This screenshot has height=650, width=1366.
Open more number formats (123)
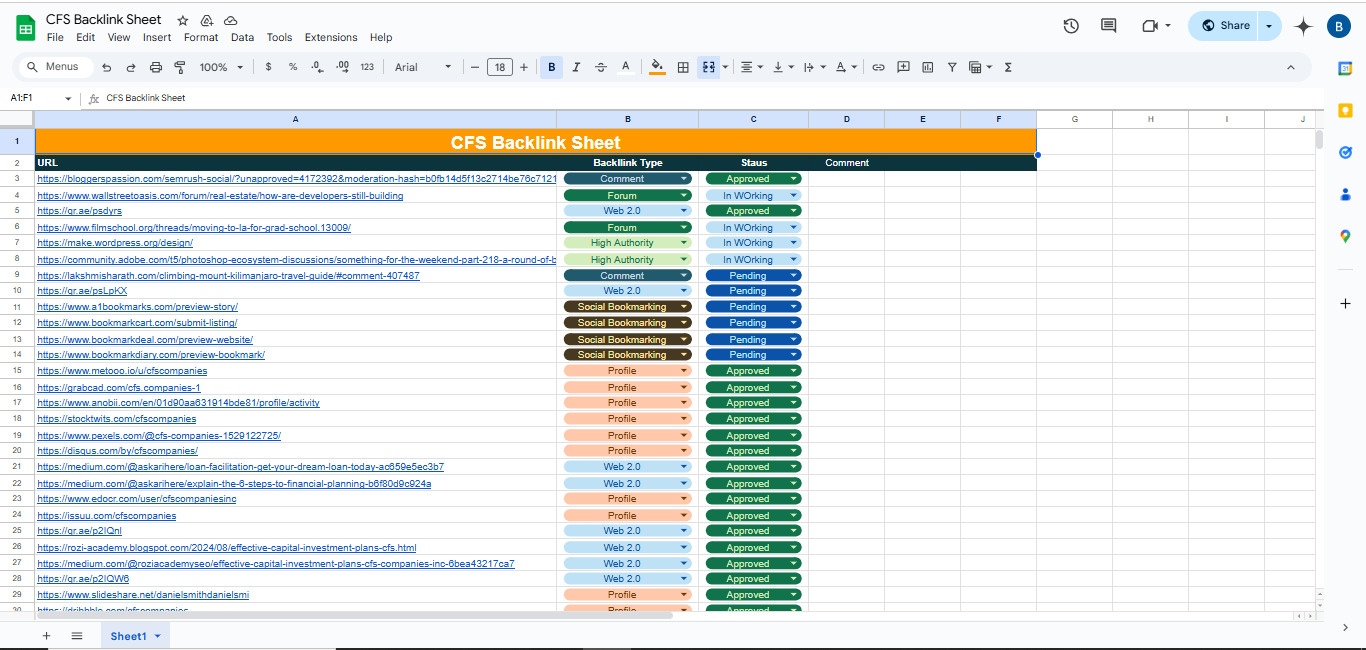click(367, 67)
